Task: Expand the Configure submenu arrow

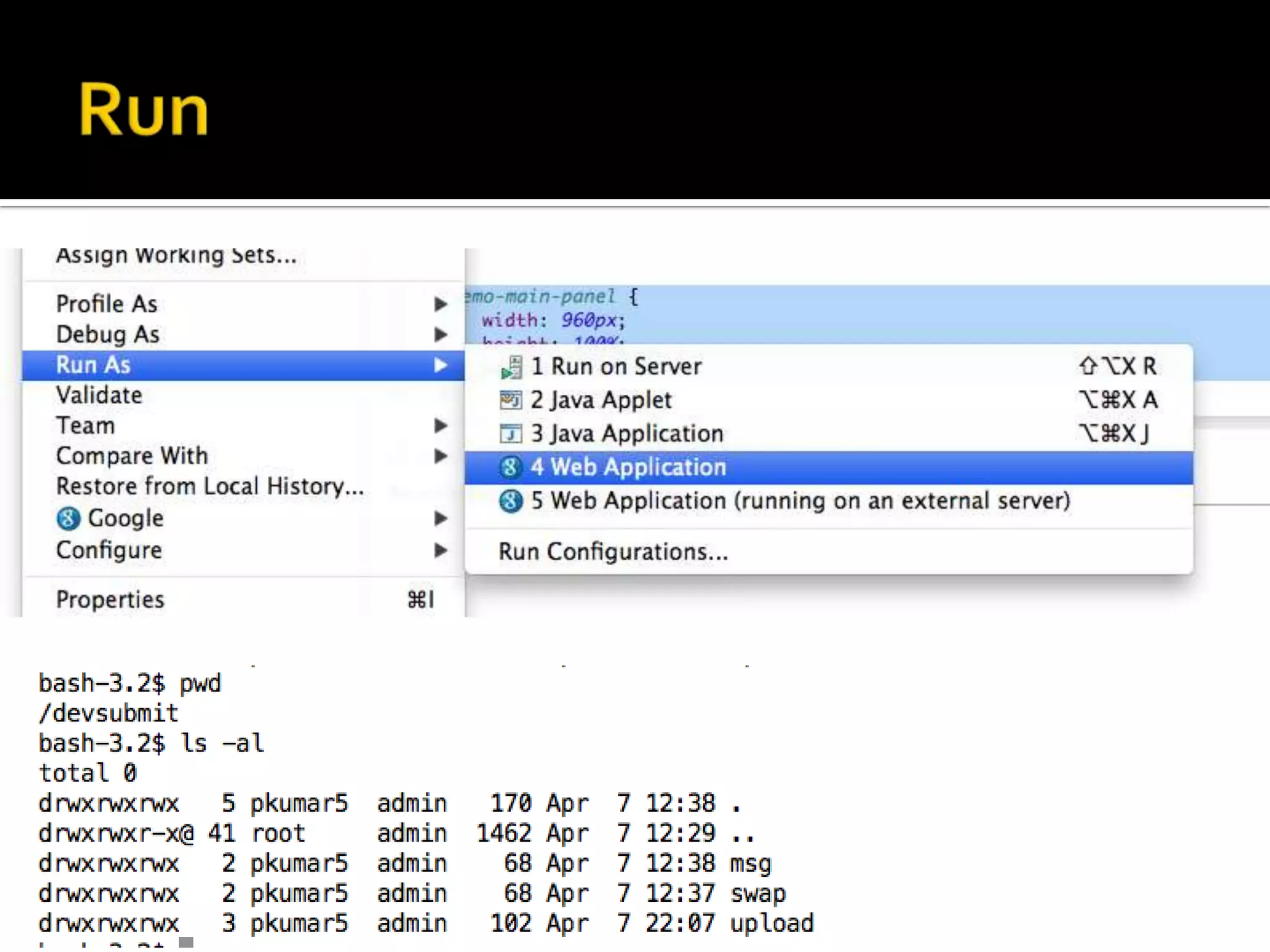Action: click(x=440, y=550)
